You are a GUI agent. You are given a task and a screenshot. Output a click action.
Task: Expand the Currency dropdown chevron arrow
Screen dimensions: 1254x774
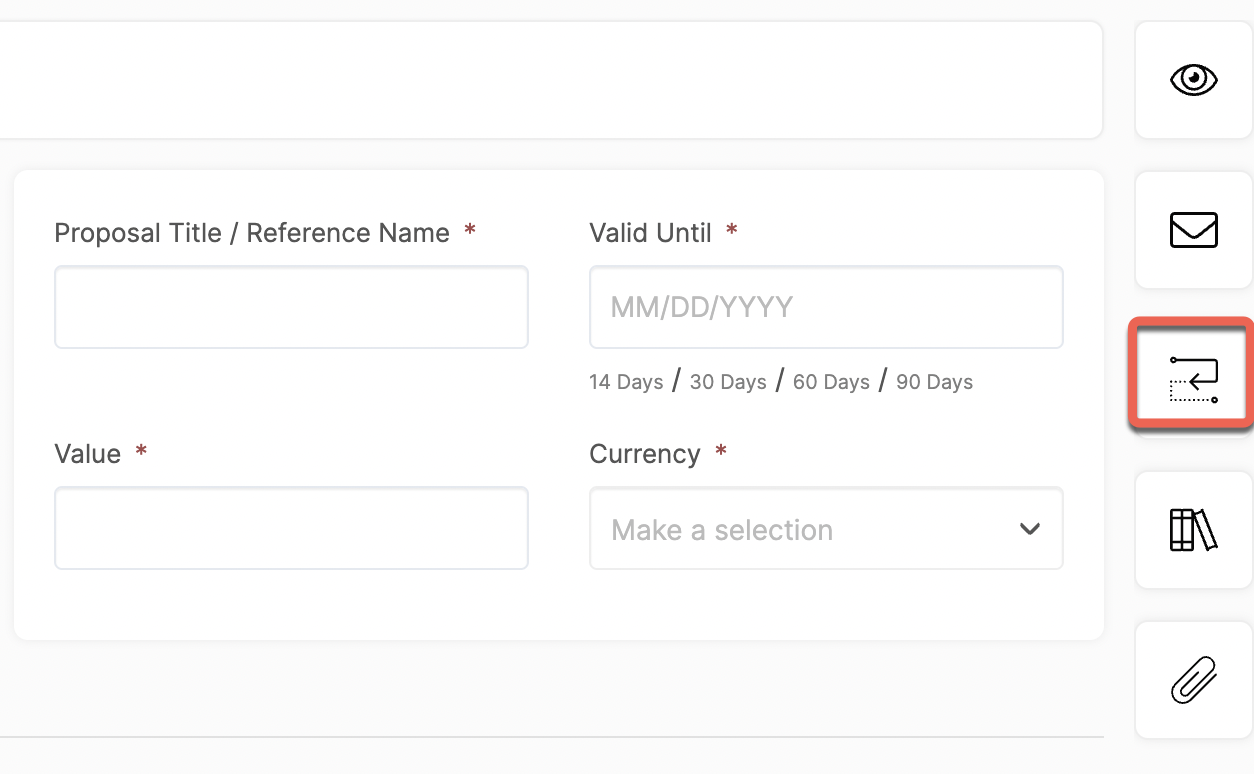(x=1030, y=529)
